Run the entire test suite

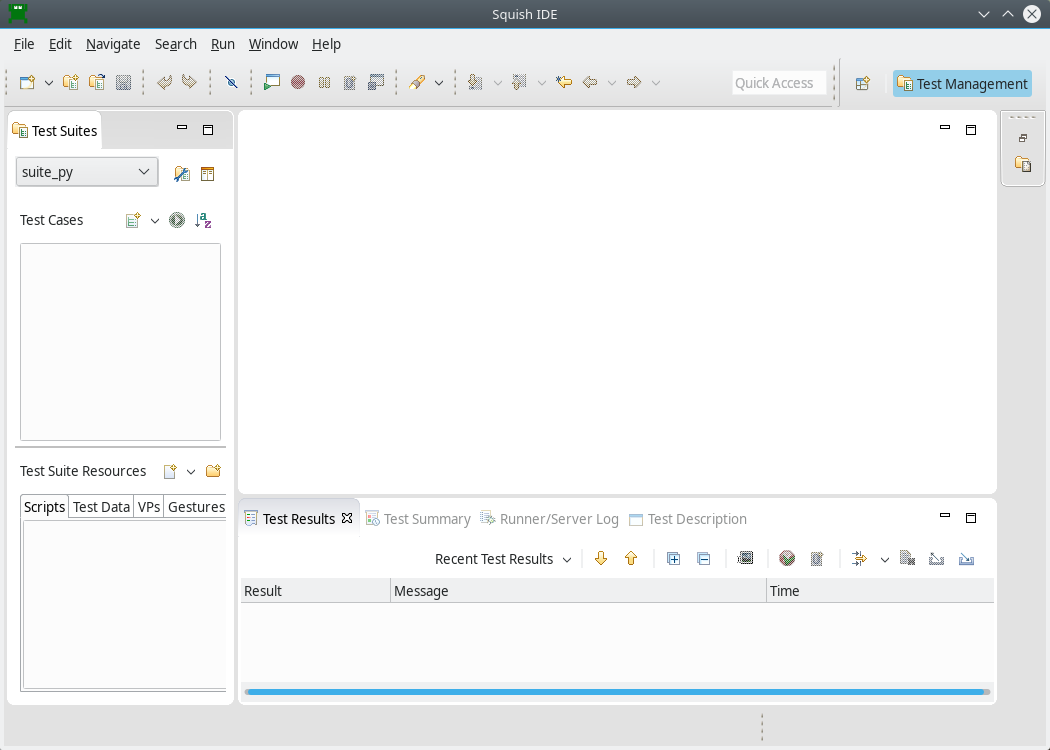coord(177,220)
